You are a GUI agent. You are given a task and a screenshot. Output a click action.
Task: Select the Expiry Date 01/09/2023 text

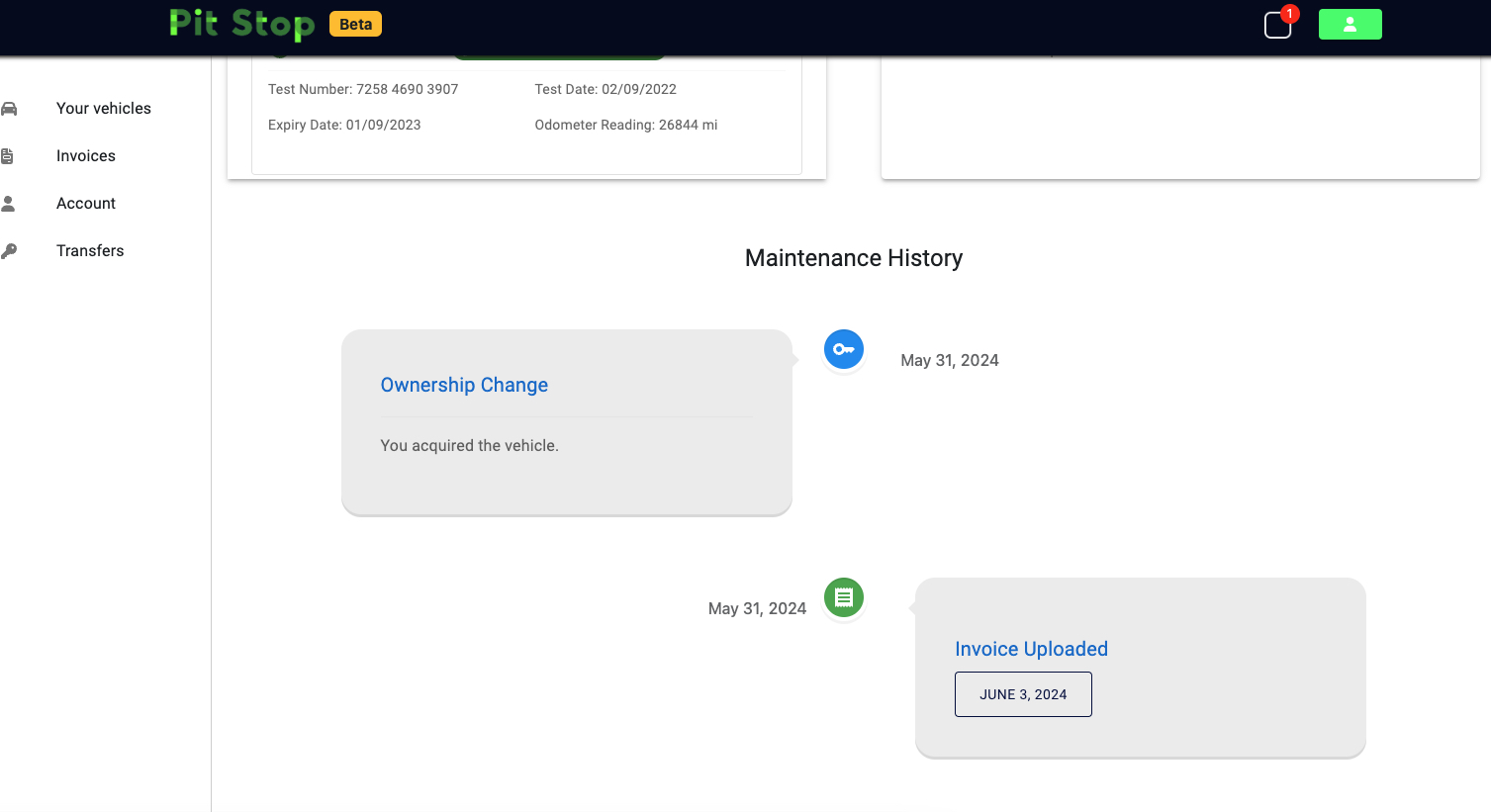[344, 125]
